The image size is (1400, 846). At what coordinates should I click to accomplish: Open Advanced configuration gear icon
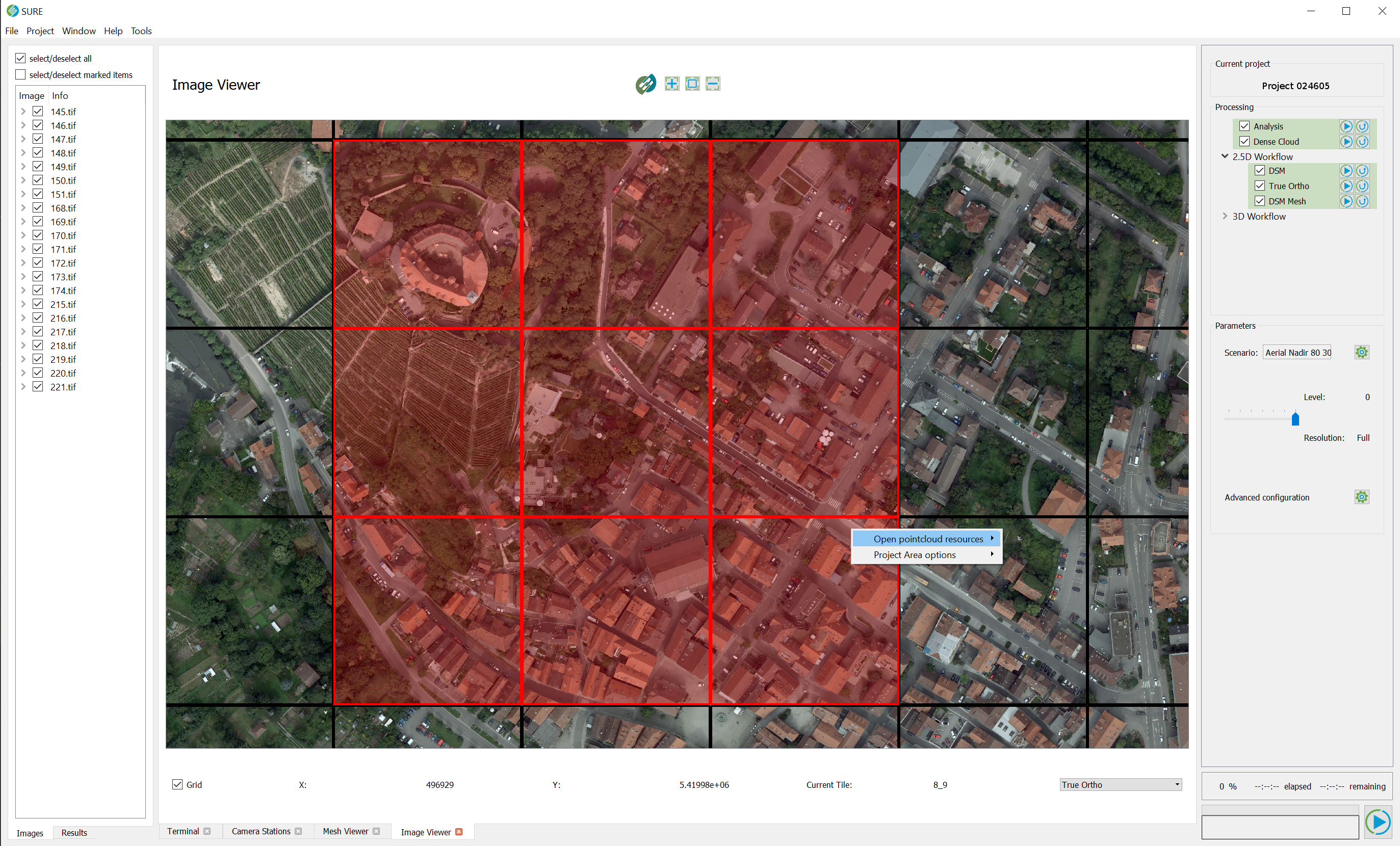click(x=1362, y=497)
